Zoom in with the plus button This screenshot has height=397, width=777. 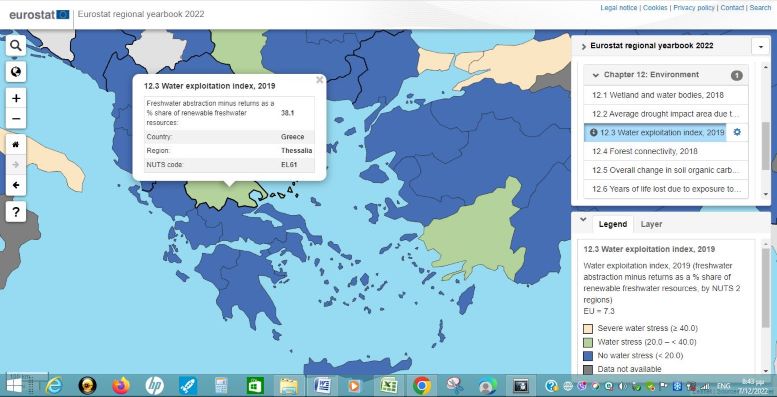[x=16, y=98]
